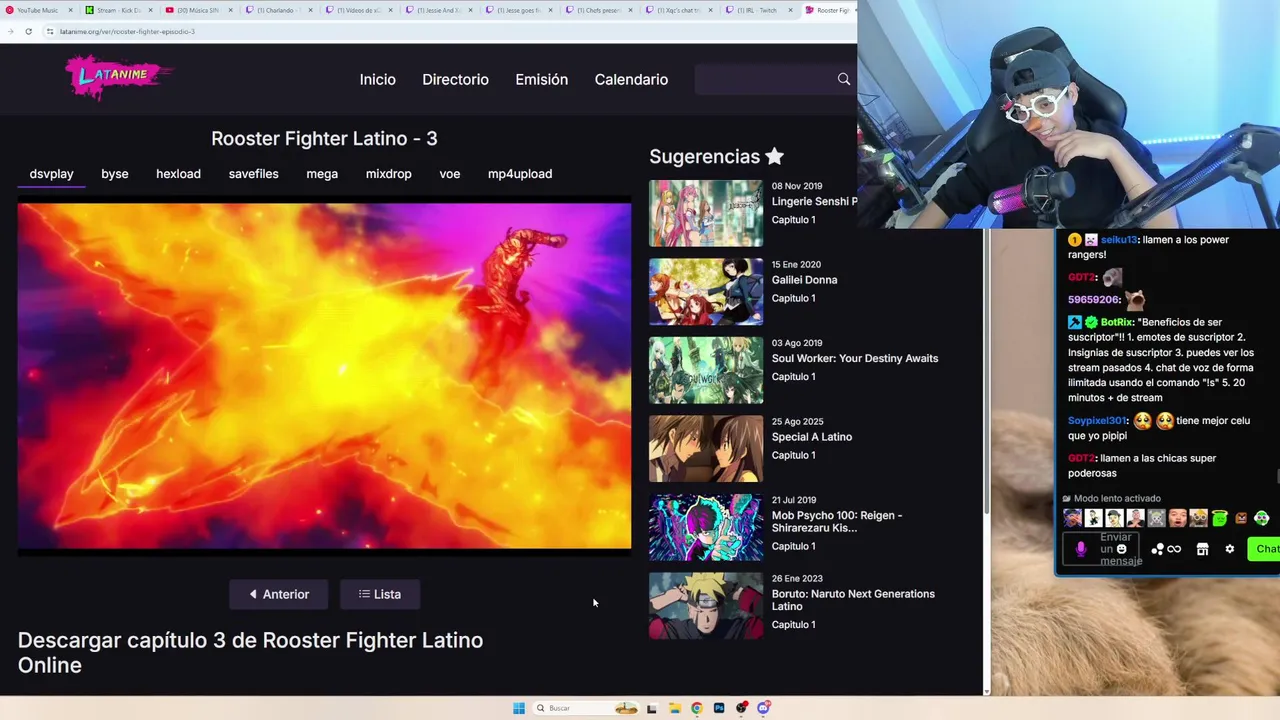Click the browser address bar URL

tap(127, 31)
